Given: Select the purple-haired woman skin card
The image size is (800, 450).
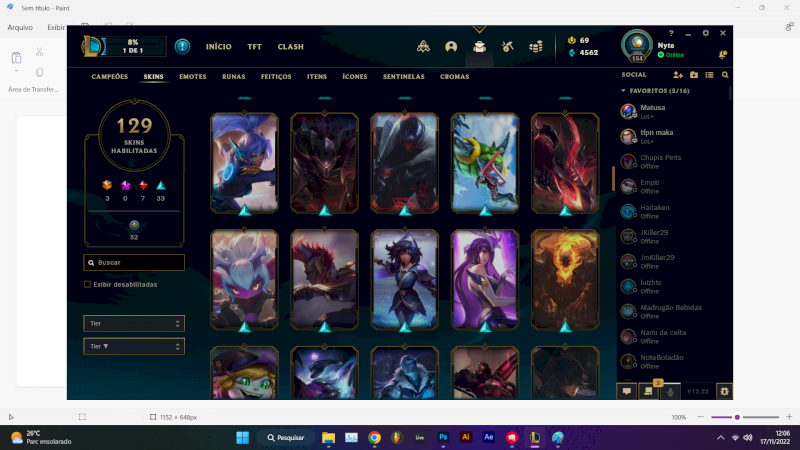Looking at the screenshot, I should (x=485, y=280).
